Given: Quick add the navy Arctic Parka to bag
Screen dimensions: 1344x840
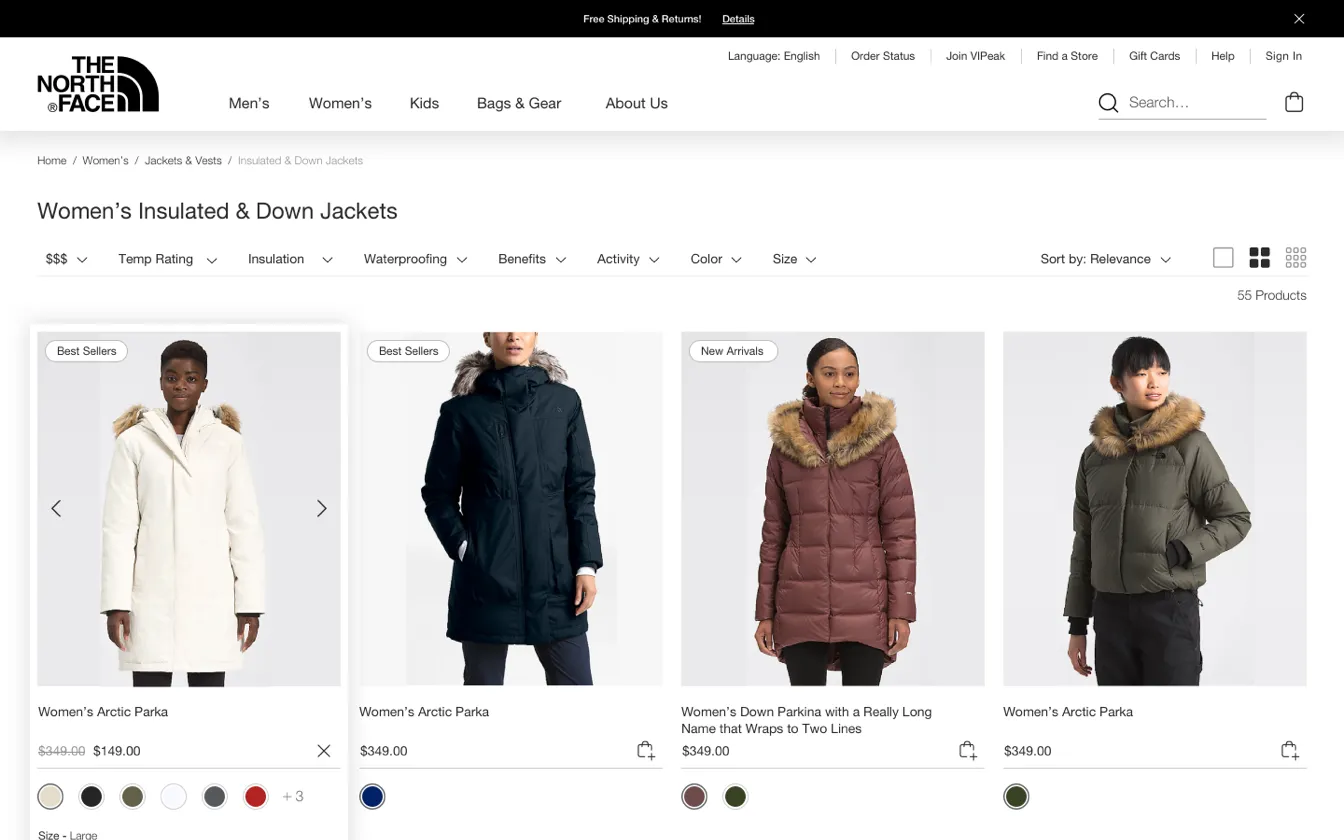Looking at the screenshot, I should [646, 751].
